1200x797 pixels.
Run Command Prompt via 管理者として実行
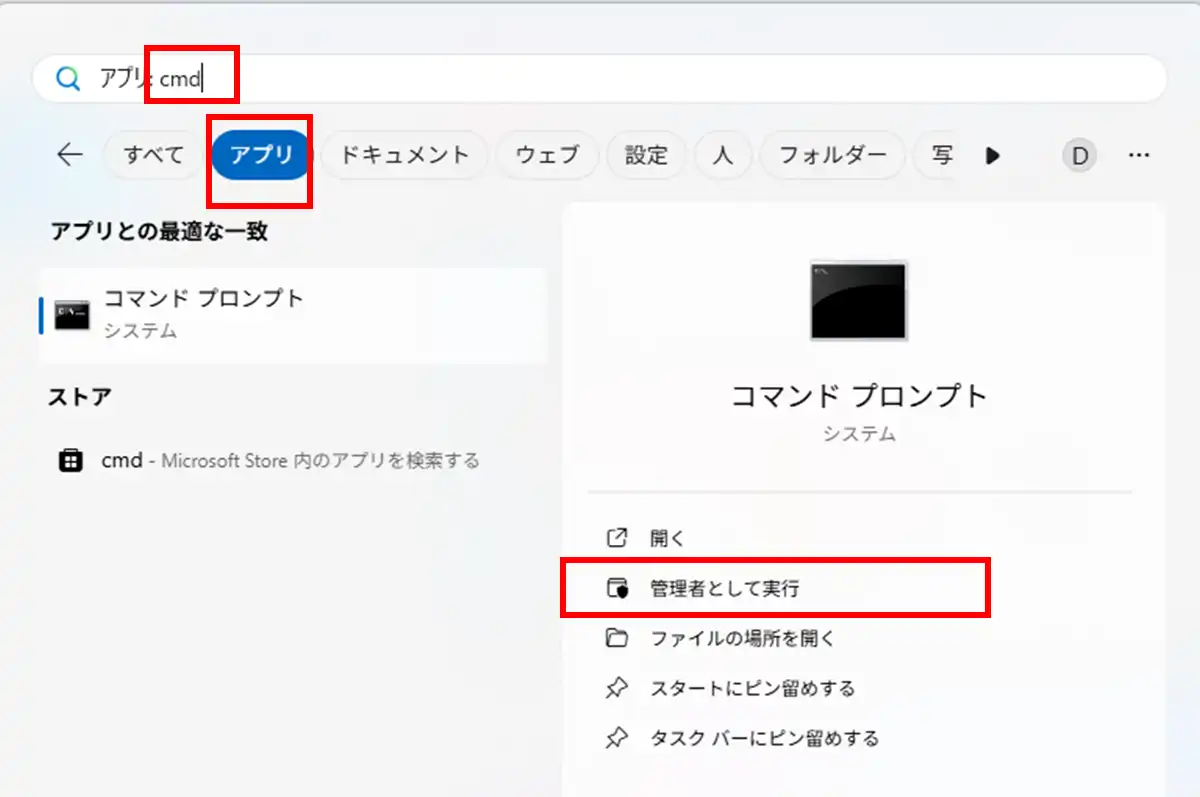(725, 589)
